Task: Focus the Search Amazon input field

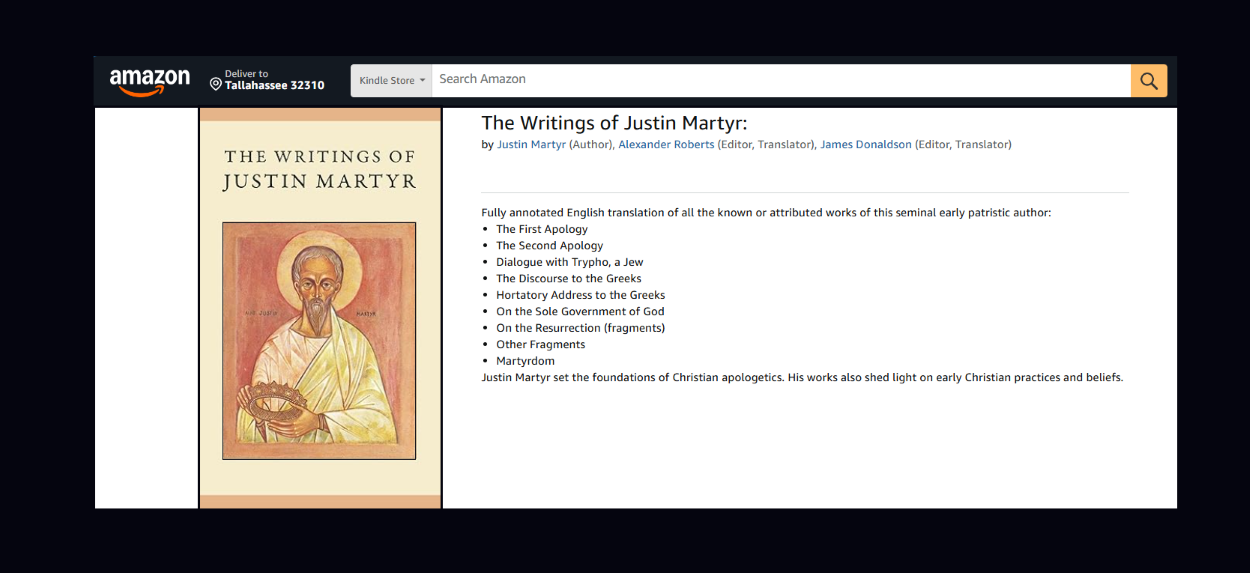Action: pyautogui.click(x=780, y=80)
